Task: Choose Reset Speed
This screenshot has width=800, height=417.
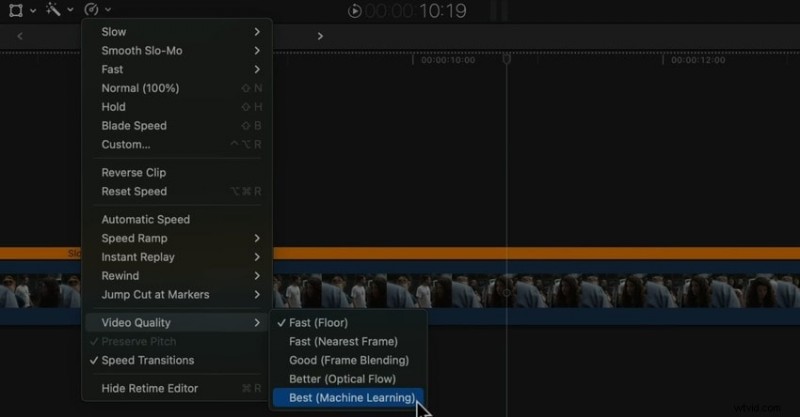Action: [177, 191]
